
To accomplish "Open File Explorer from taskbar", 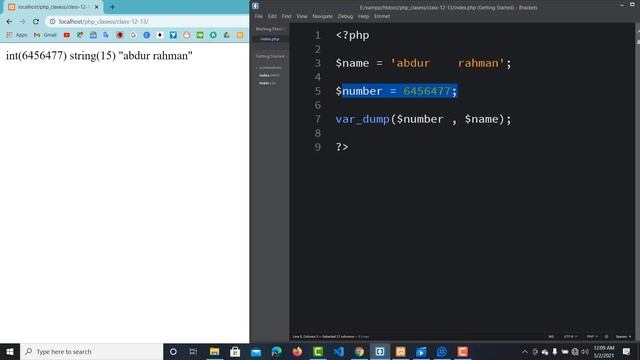I will point(214,352).
